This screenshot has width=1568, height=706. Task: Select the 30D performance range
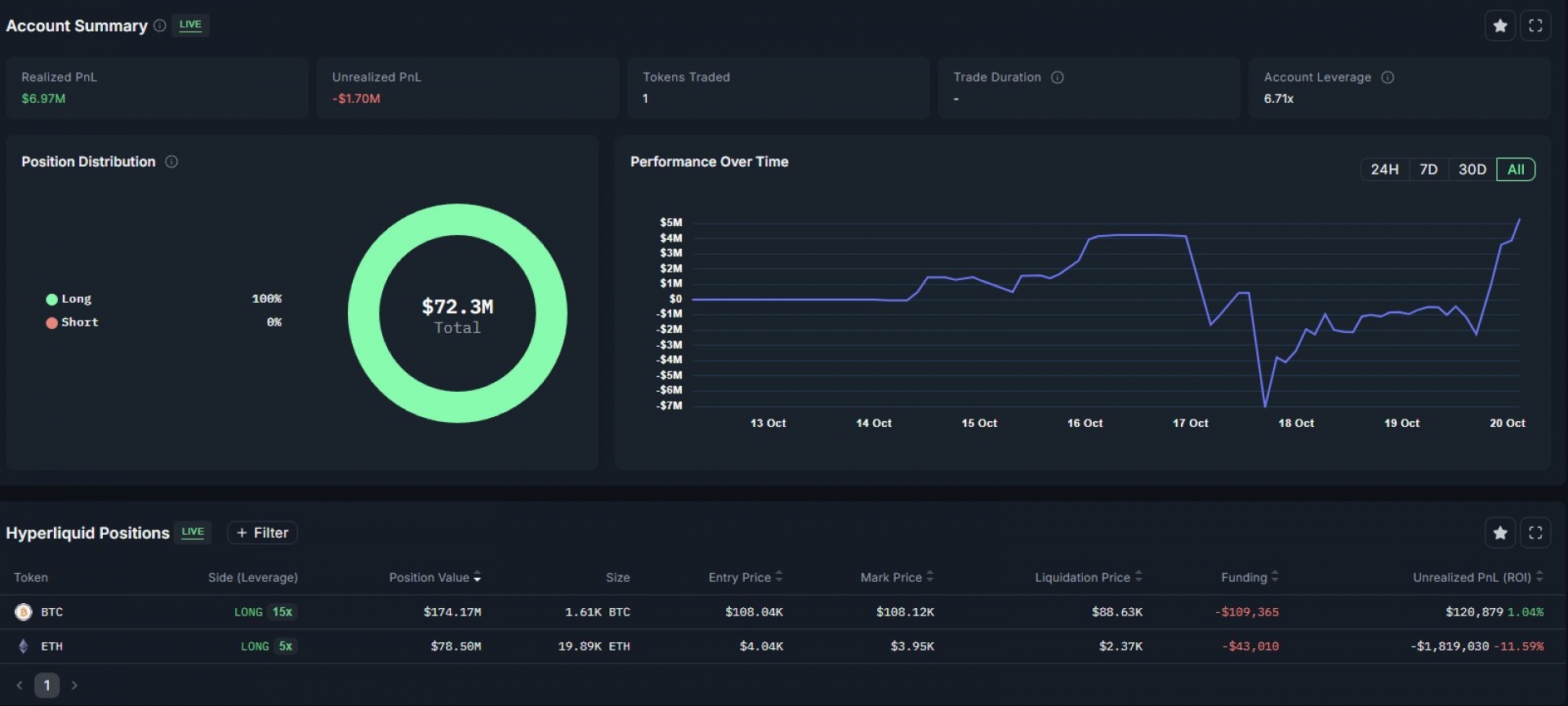coord(1472,170)
